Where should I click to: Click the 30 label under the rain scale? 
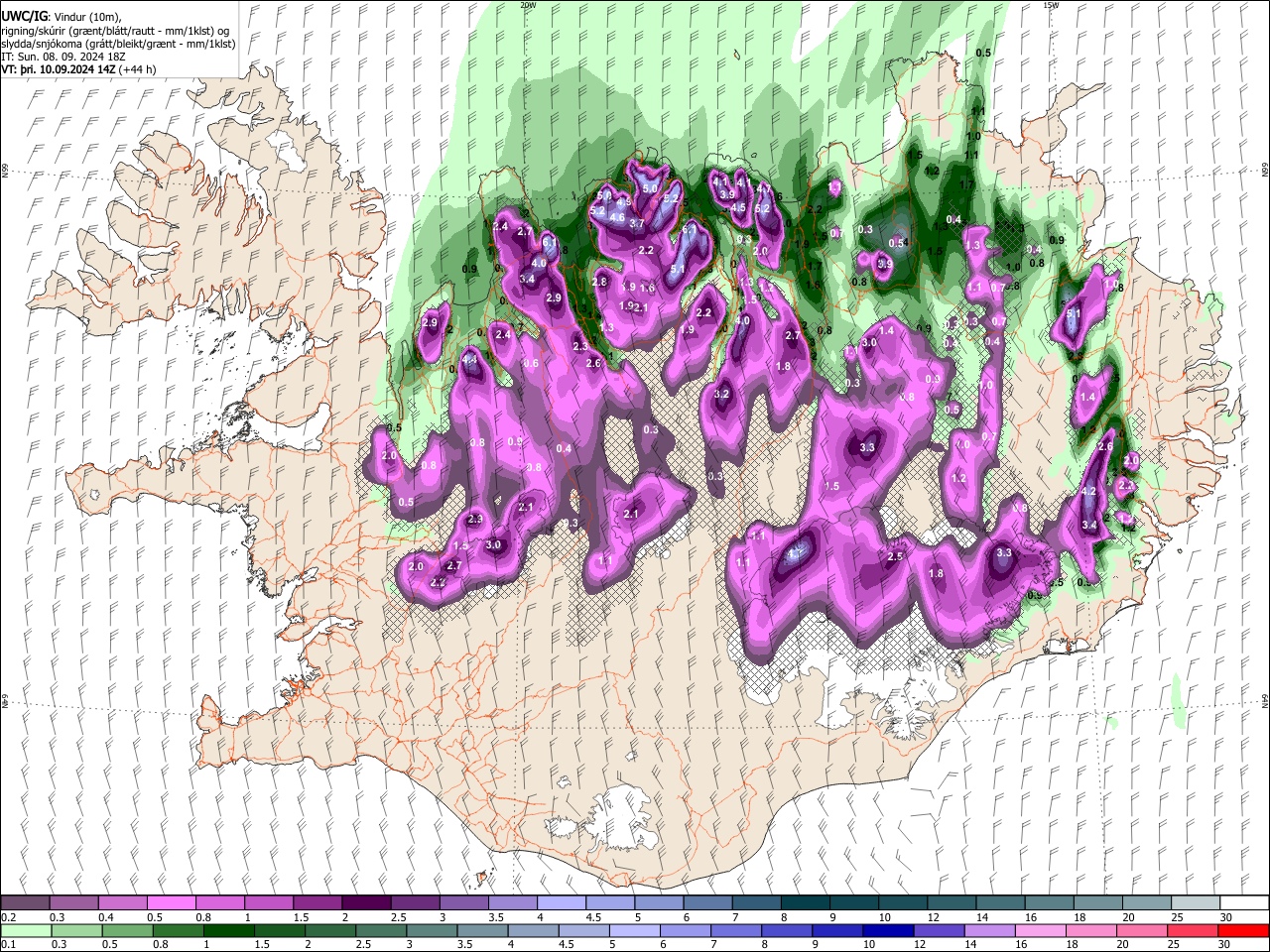1223,945
